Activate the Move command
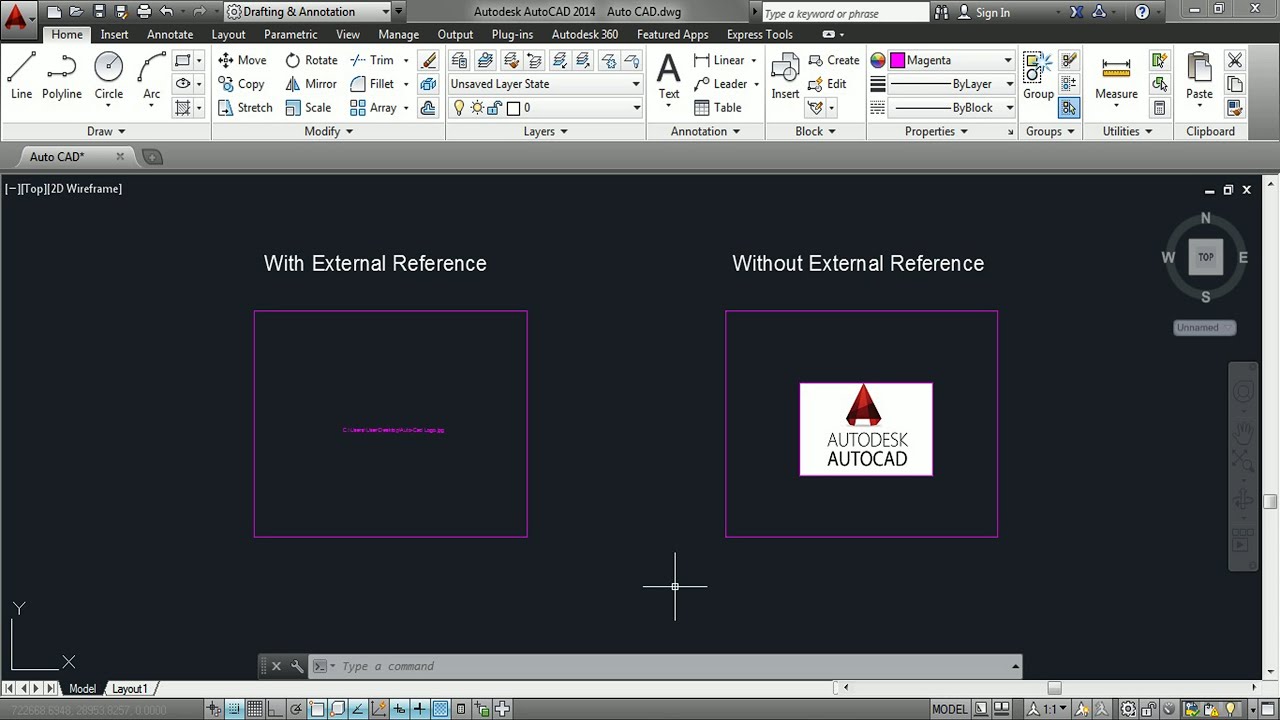 click(x=242, y=60)
